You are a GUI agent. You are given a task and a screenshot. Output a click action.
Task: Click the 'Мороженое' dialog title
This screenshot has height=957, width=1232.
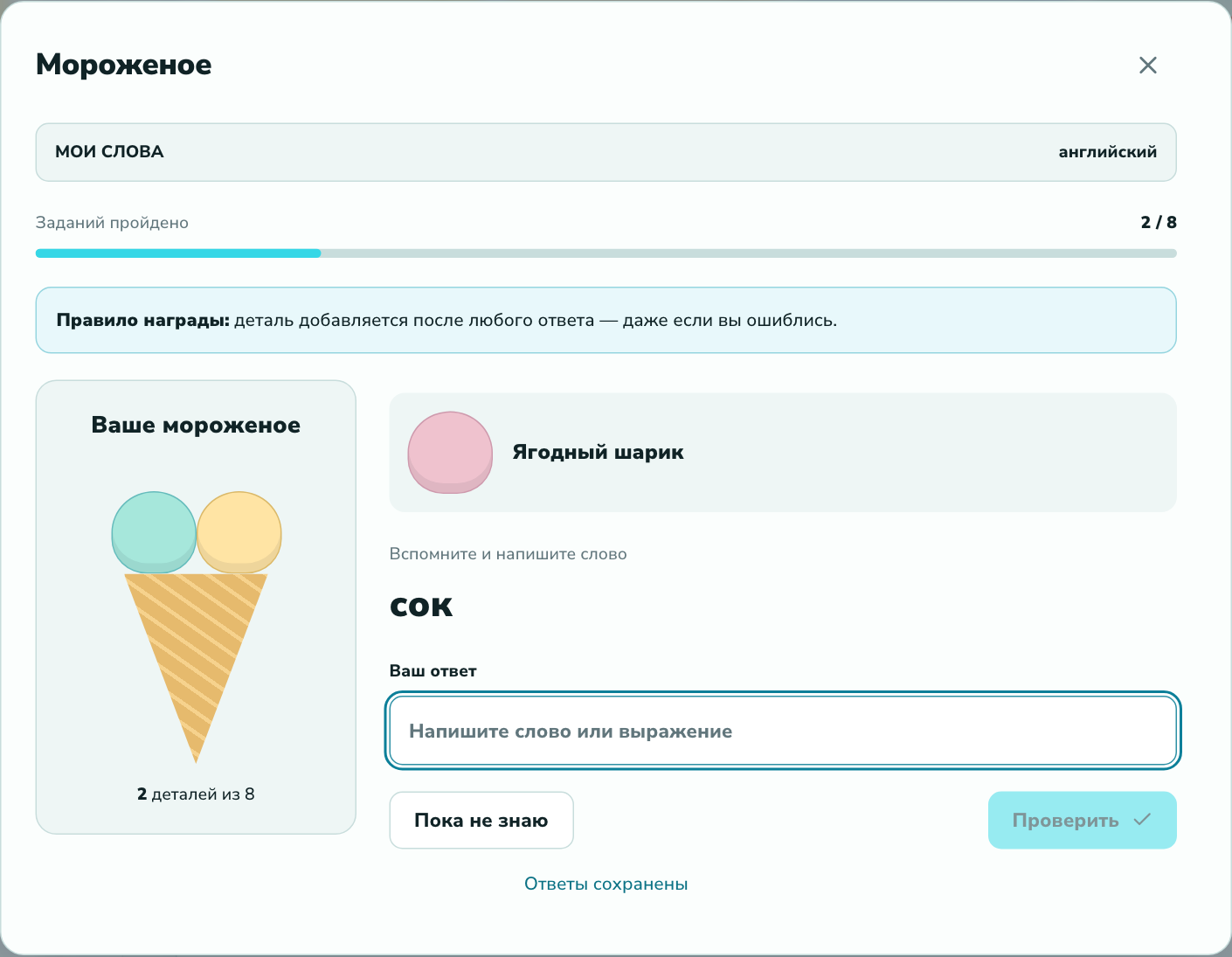pos(124,65)
